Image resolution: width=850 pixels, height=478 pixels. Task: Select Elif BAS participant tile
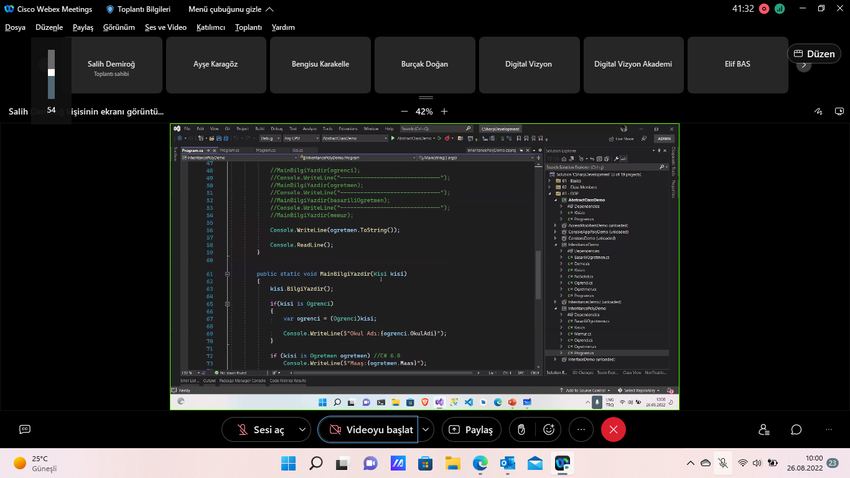(x=737, y=65)
